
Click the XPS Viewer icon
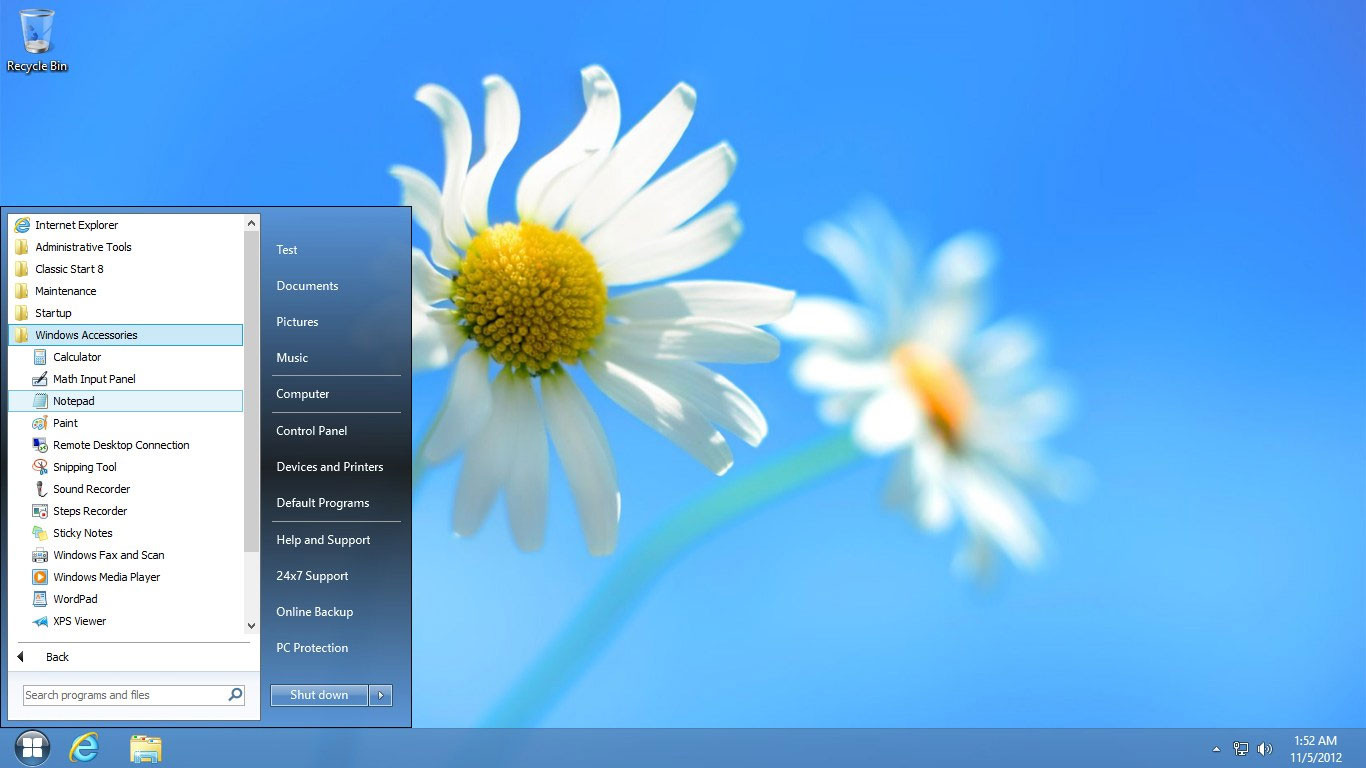40,621
